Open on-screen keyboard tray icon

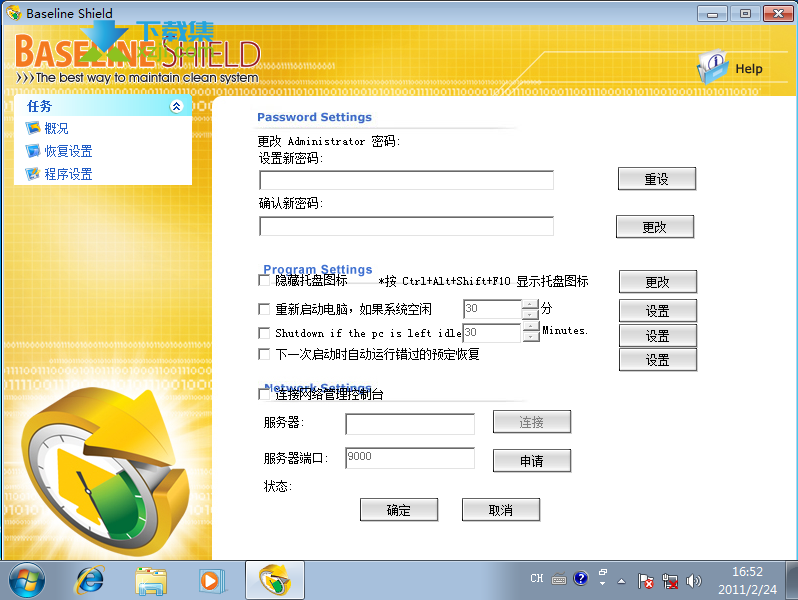(559, 579)
